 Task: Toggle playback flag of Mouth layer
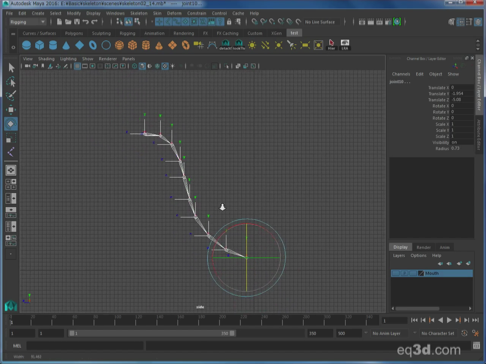pyautogui.click(x=404, y=273)
